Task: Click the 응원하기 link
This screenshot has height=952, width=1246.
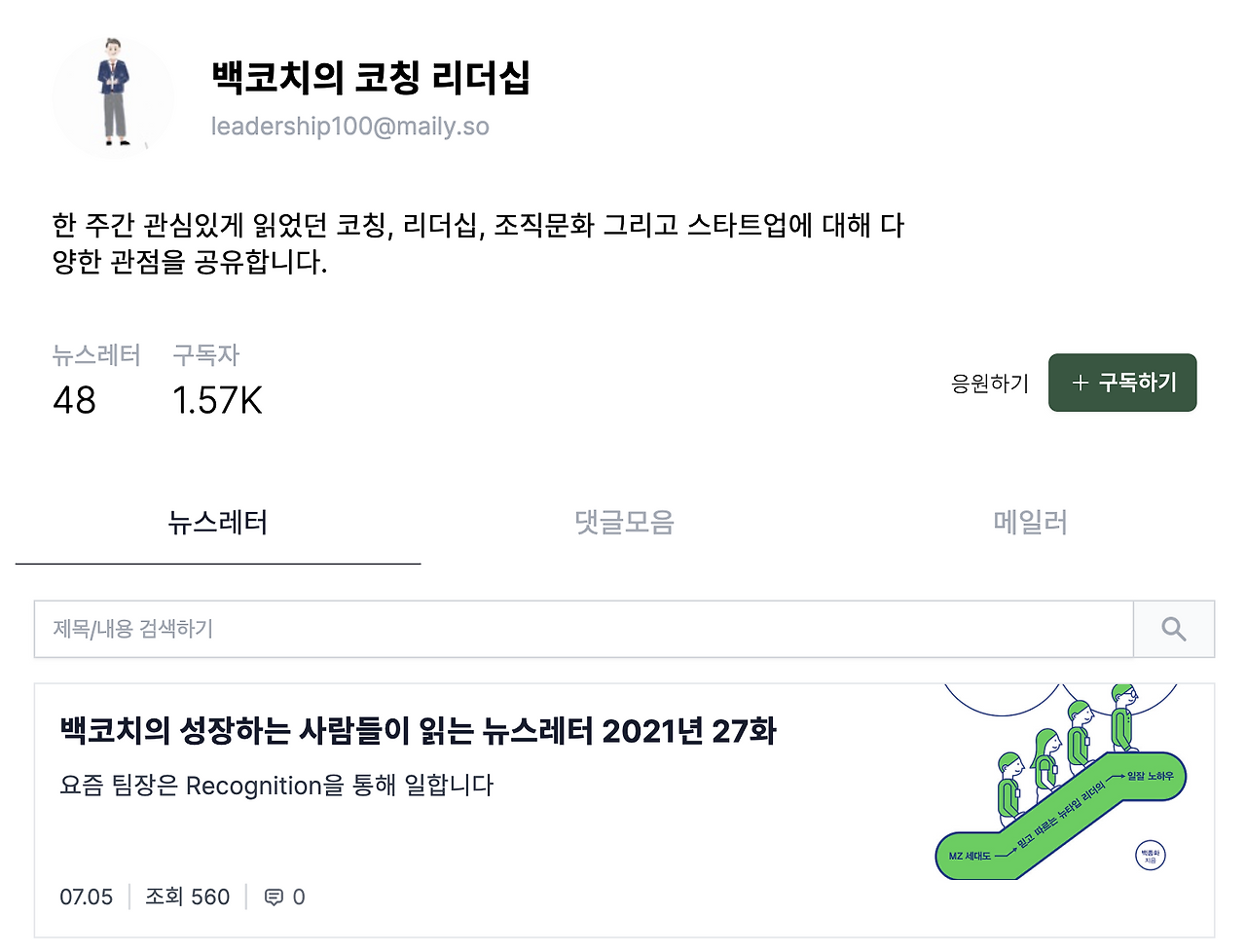Action: 989,384
